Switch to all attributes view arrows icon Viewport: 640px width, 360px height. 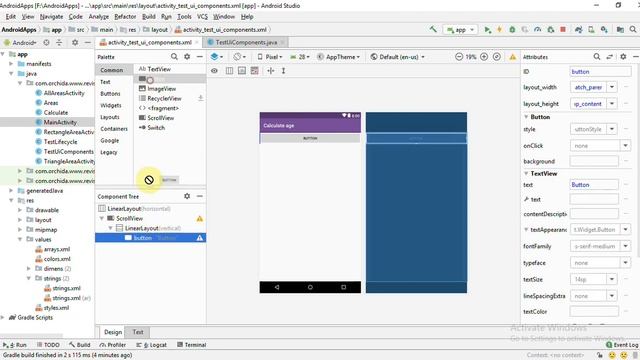[x=609, y=57]
